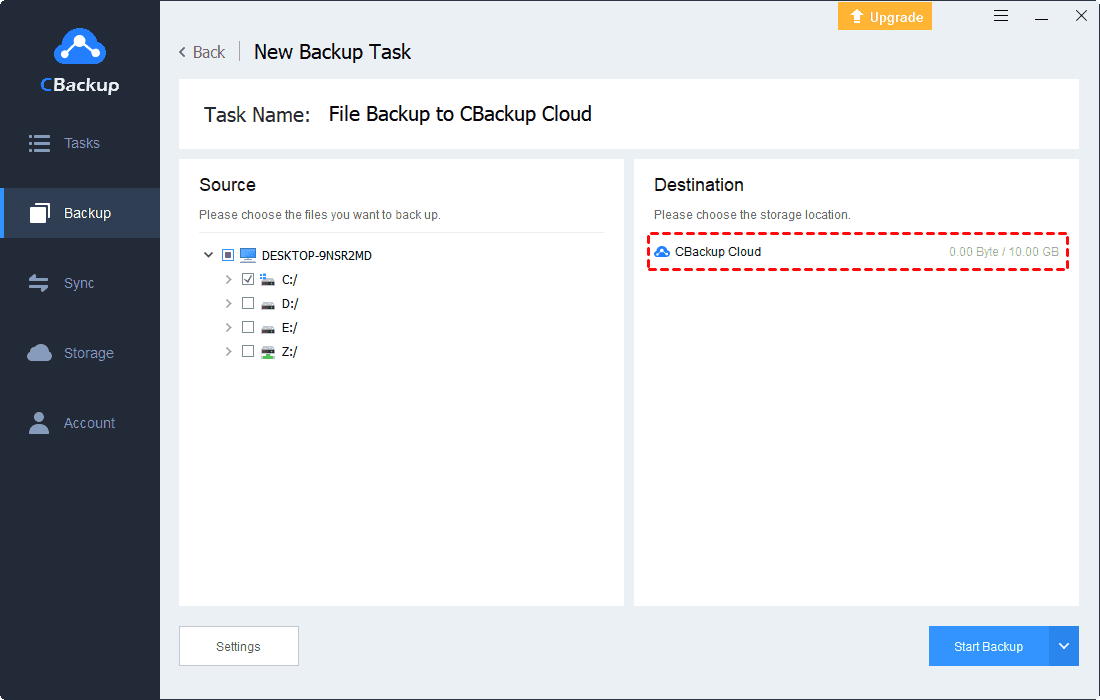This screenshot has width=1100, height=700.
Task: Click the Sync arrows icon in sidebar
Action: 39,283
